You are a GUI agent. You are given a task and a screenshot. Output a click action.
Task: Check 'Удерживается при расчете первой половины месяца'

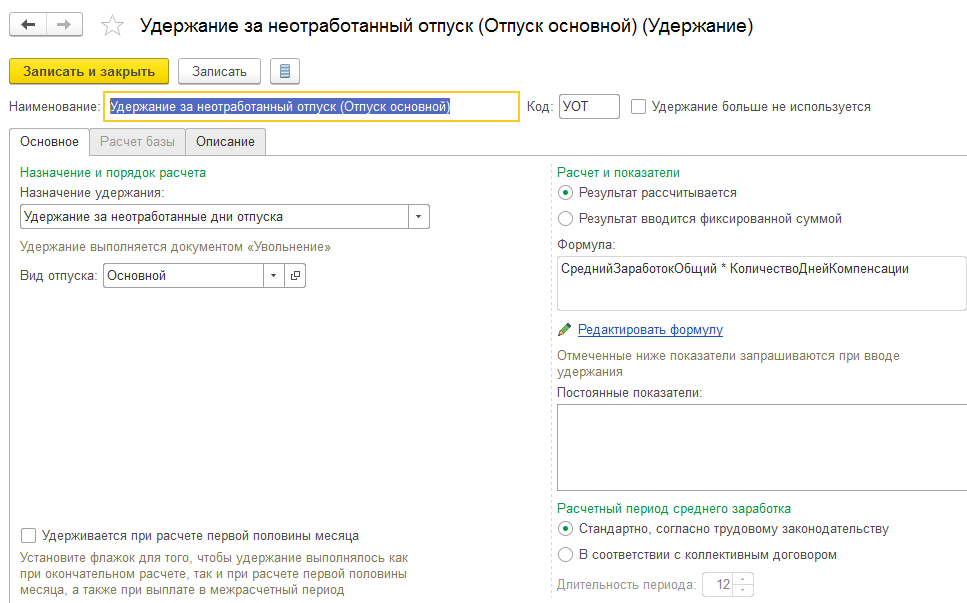pyautogui.click(x=28, y=535)
